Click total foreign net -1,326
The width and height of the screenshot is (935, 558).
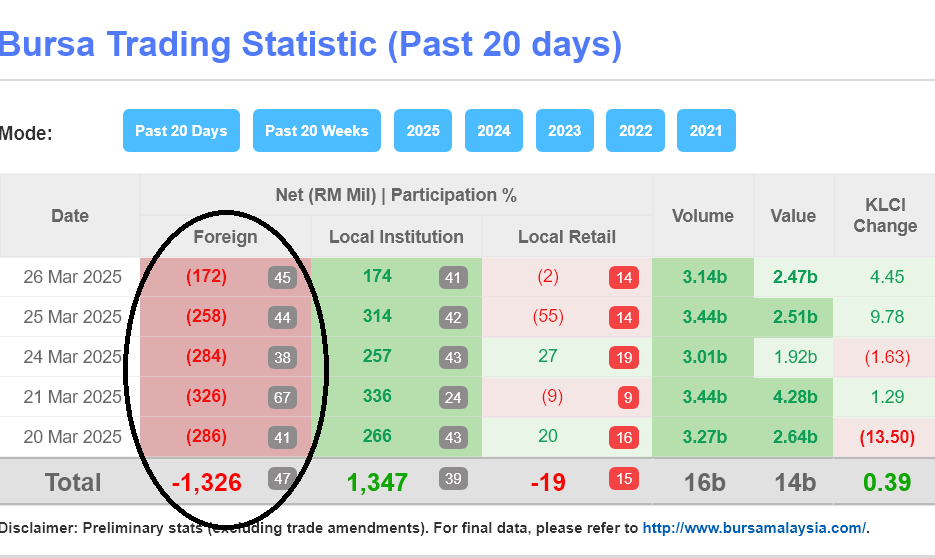click(x=206, y=482)
